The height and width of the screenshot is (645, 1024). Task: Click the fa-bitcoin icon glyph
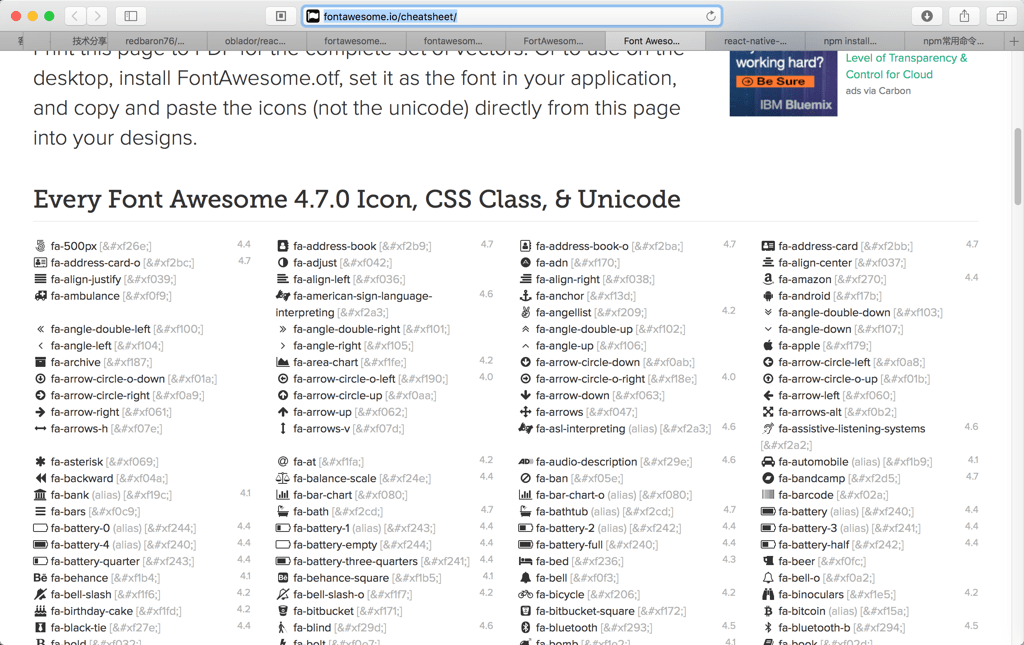pos(768,611)
